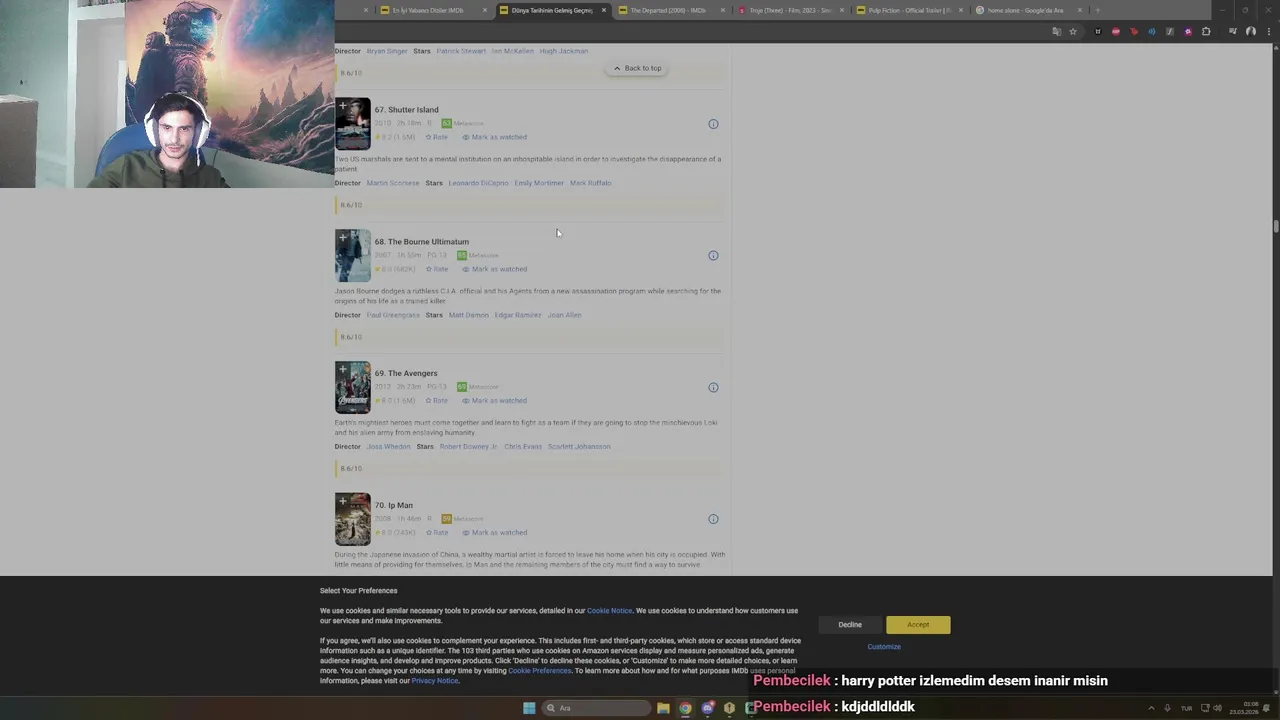Open the Privacy Notice link
The image size is (1280, 720).
tap(435, 681)
